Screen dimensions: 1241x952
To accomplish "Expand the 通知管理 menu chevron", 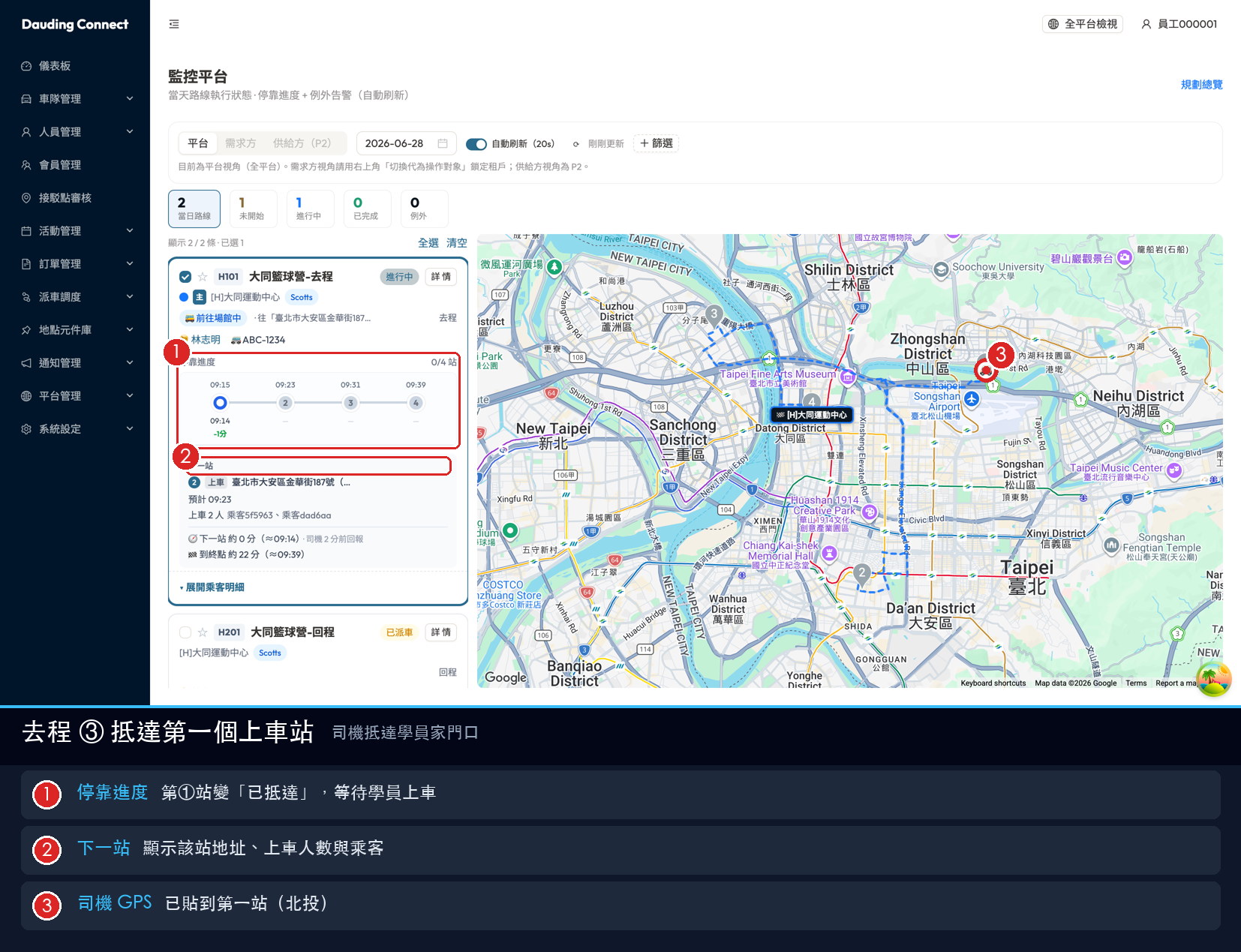I will coord(130,362).
